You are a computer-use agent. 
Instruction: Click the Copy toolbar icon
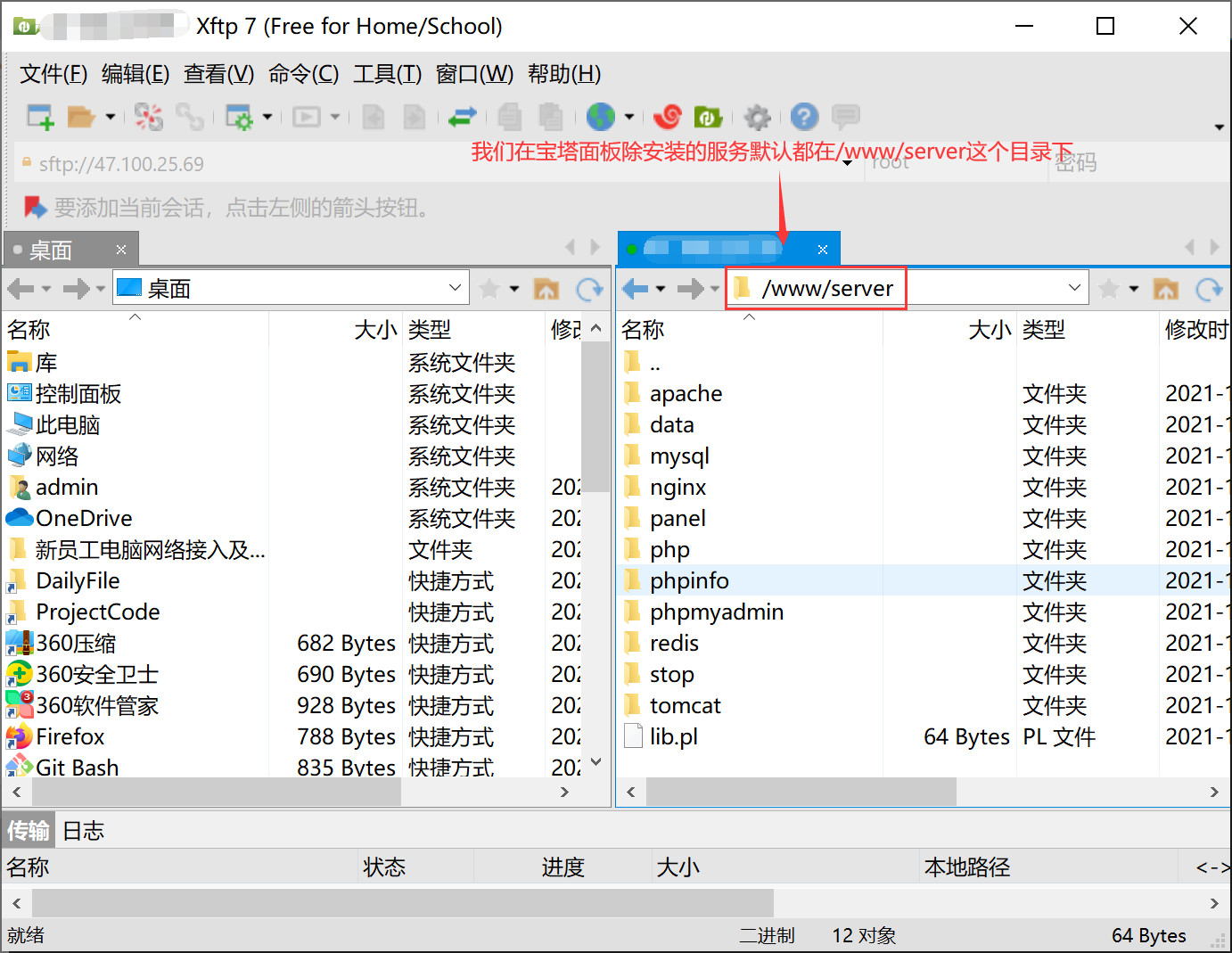coord(510,117)
